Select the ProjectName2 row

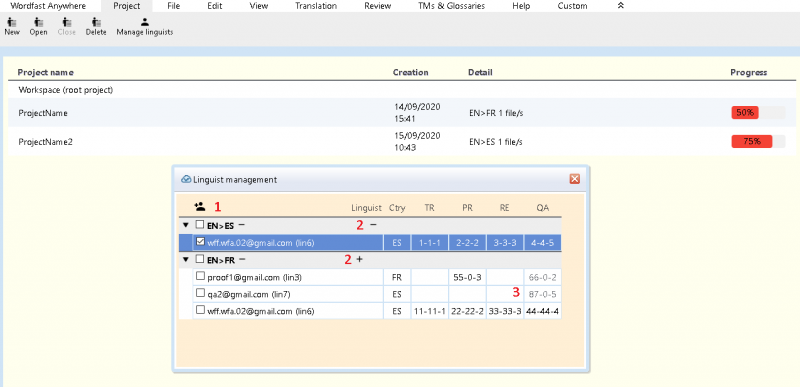click(x=402, y=141)
